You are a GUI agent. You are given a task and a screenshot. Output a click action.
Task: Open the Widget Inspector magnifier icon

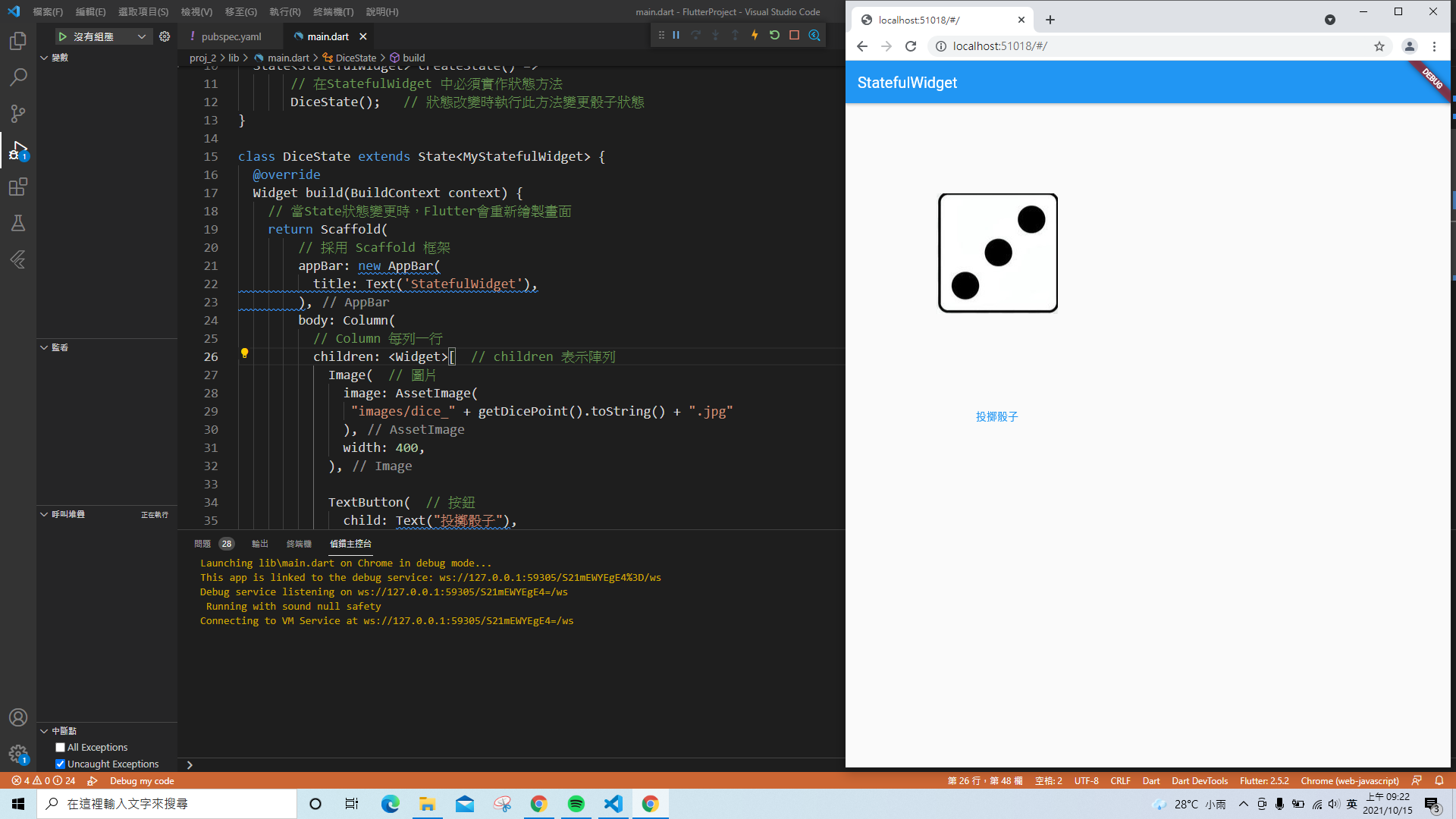tap(814, 35)
